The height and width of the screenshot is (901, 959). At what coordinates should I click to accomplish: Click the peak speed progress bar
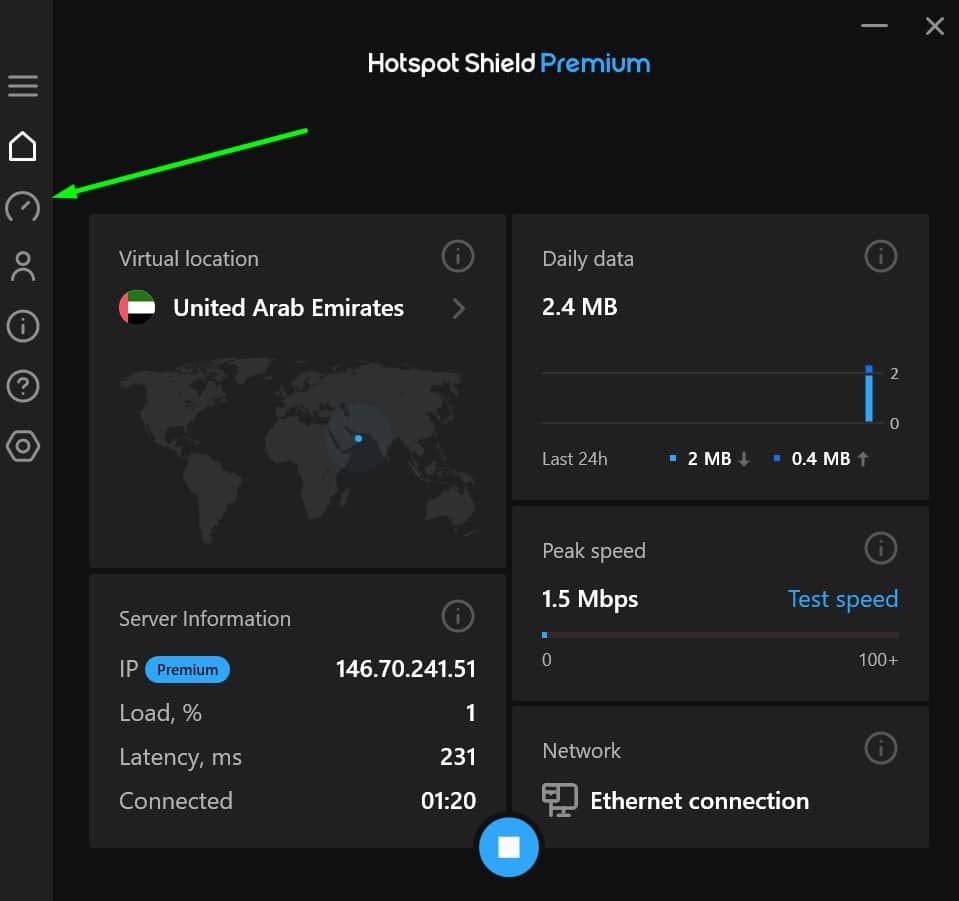720,635
